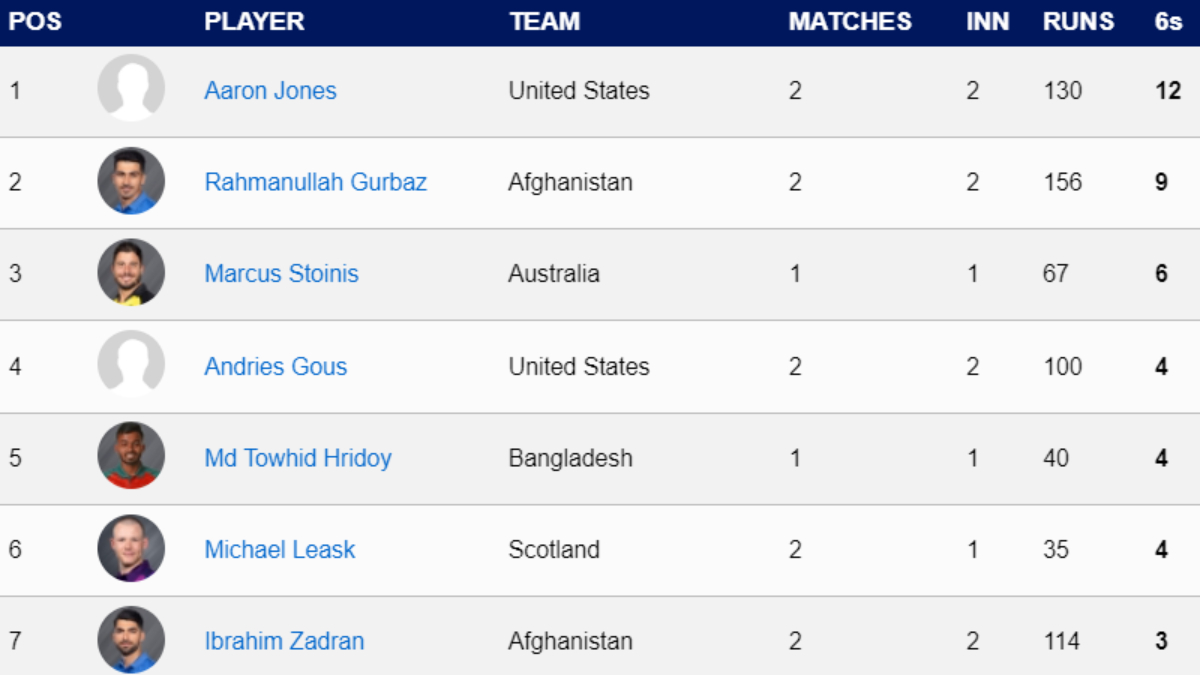Open Rahmanullah Gurbaz player link
Image resolution: width=1200 pixels, height=675 pixels.
point(315,182)
